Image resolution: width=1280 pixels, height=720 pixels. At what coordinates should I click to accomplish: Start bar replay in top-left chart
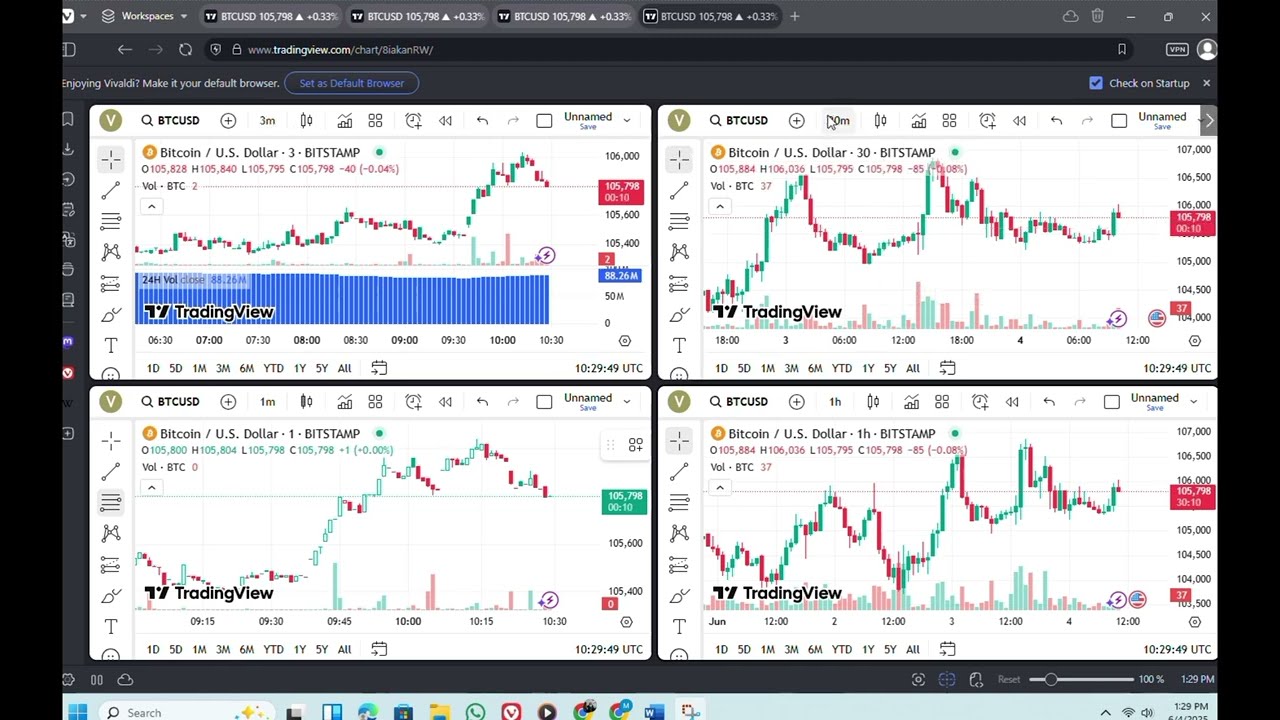coord(445,120)
